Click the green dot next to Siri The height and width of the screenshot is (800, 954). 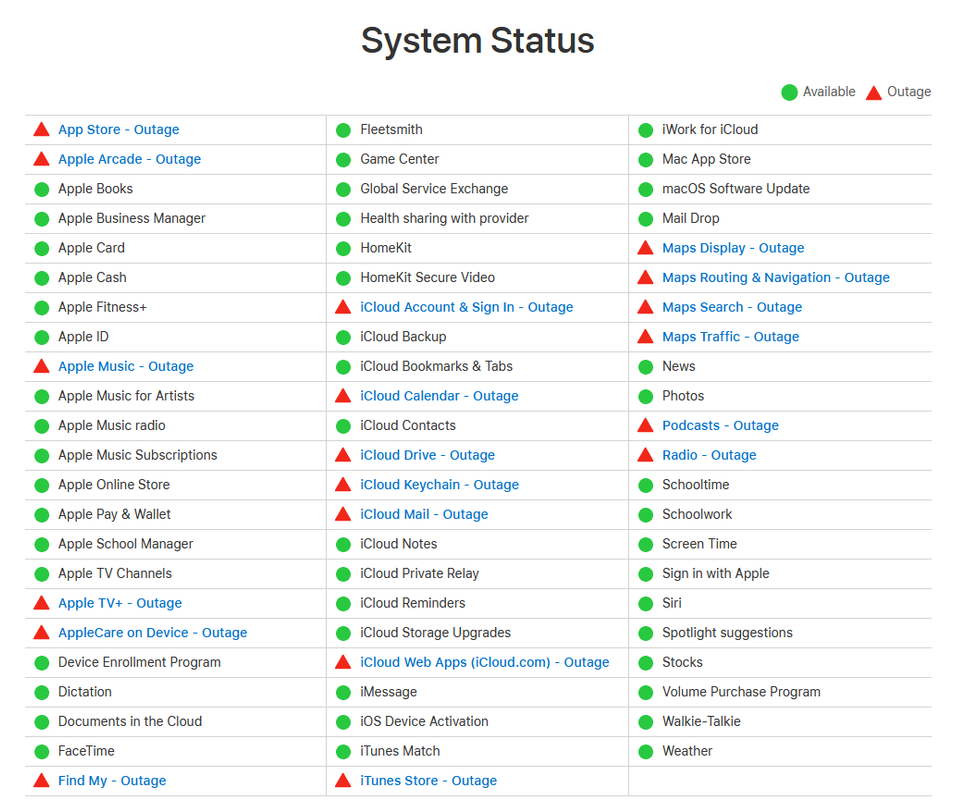(x=646, y=603)
